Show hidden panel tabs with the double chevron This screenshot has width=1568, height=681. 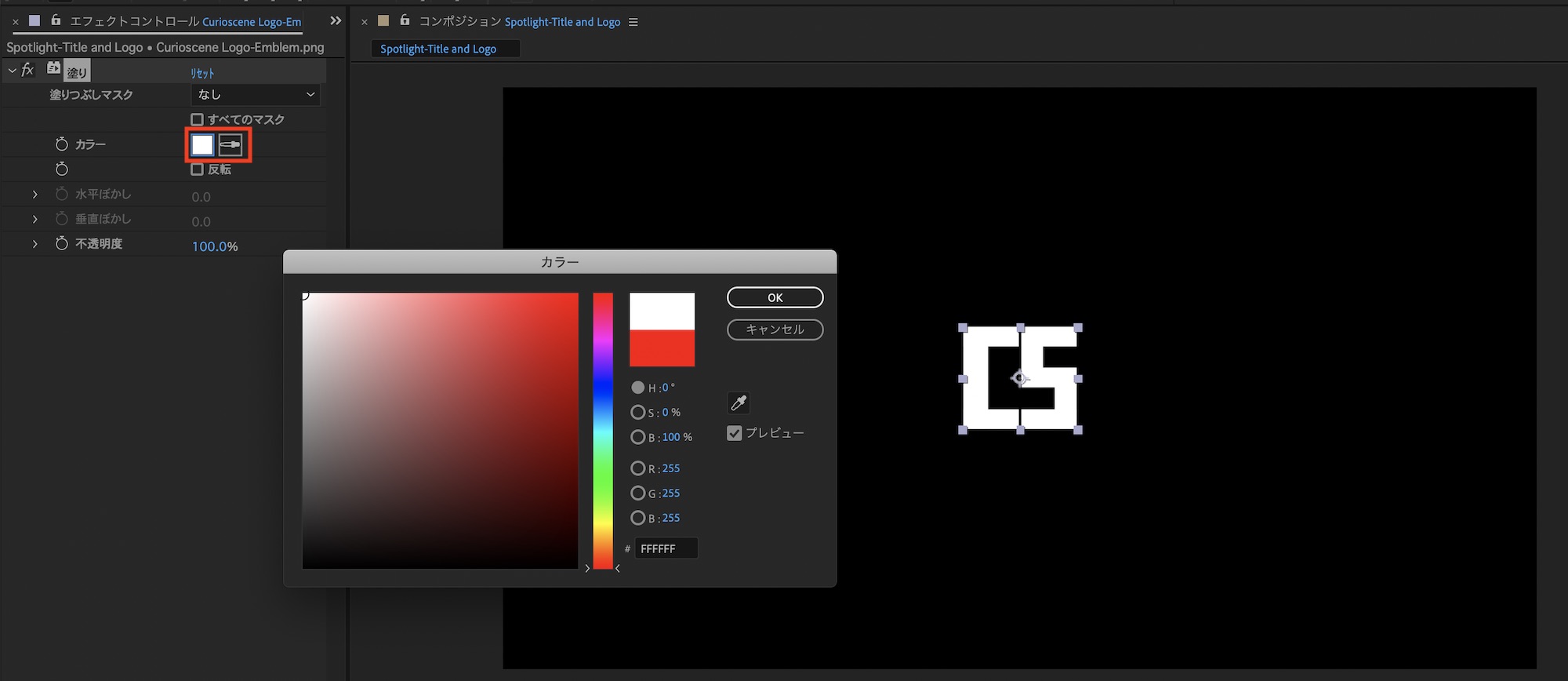click(x=336, y=21)
